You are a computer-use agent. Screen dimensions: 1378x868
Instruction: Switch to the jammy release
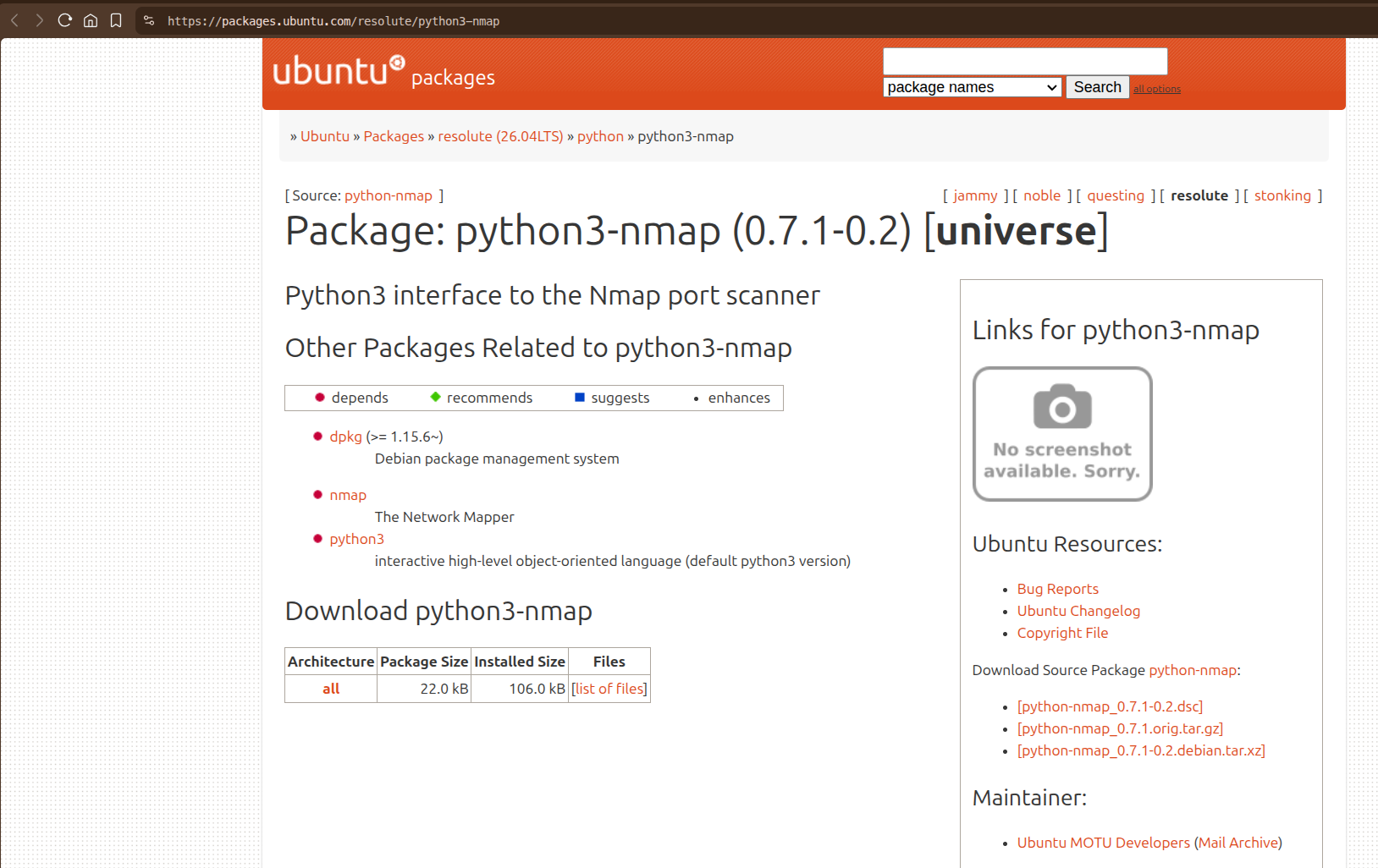click(x=975, y=195)
